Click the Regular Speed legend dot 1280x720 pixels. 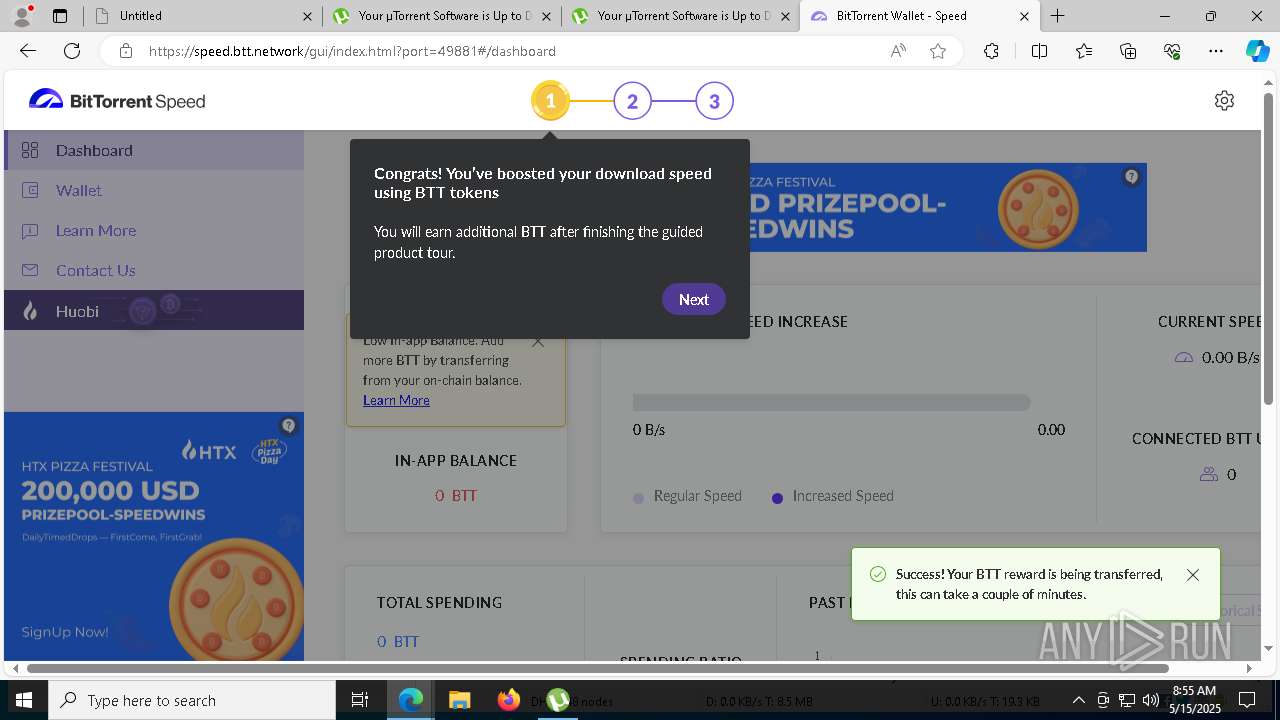(639, 498)
